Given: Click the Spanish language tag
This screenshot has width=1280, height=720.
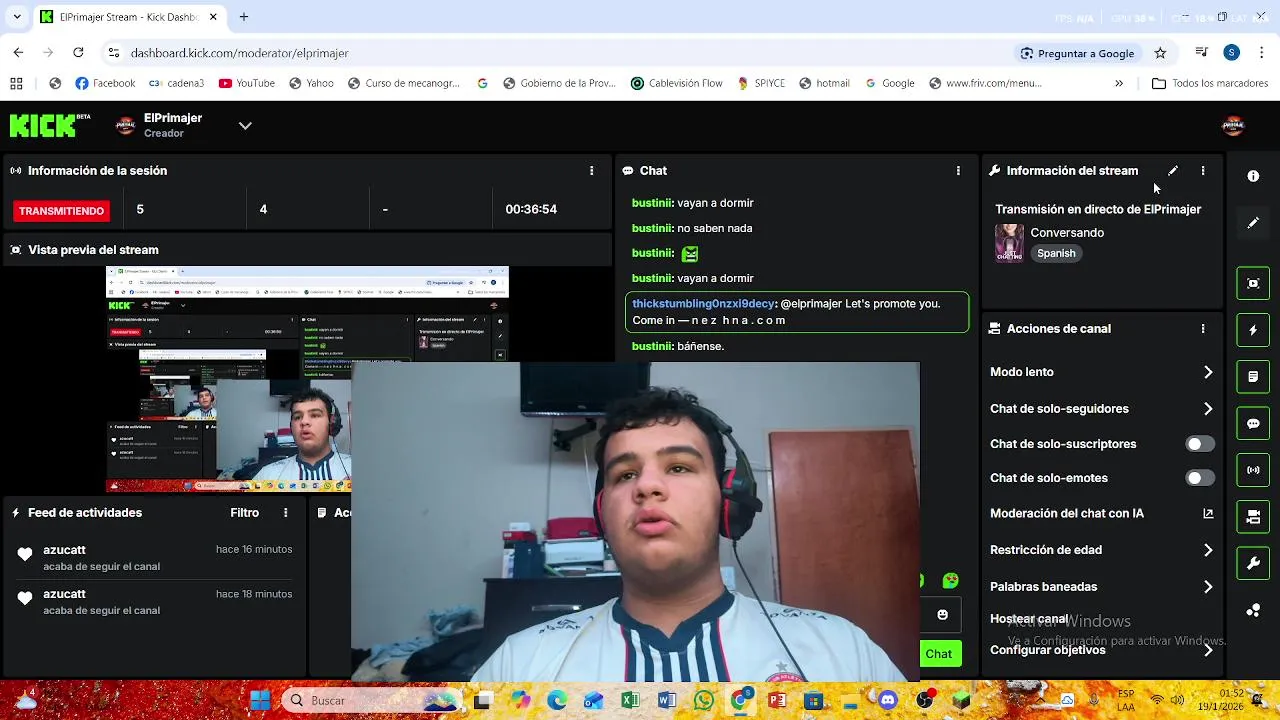Looking at the screenshot, I should pos(1056,254).
